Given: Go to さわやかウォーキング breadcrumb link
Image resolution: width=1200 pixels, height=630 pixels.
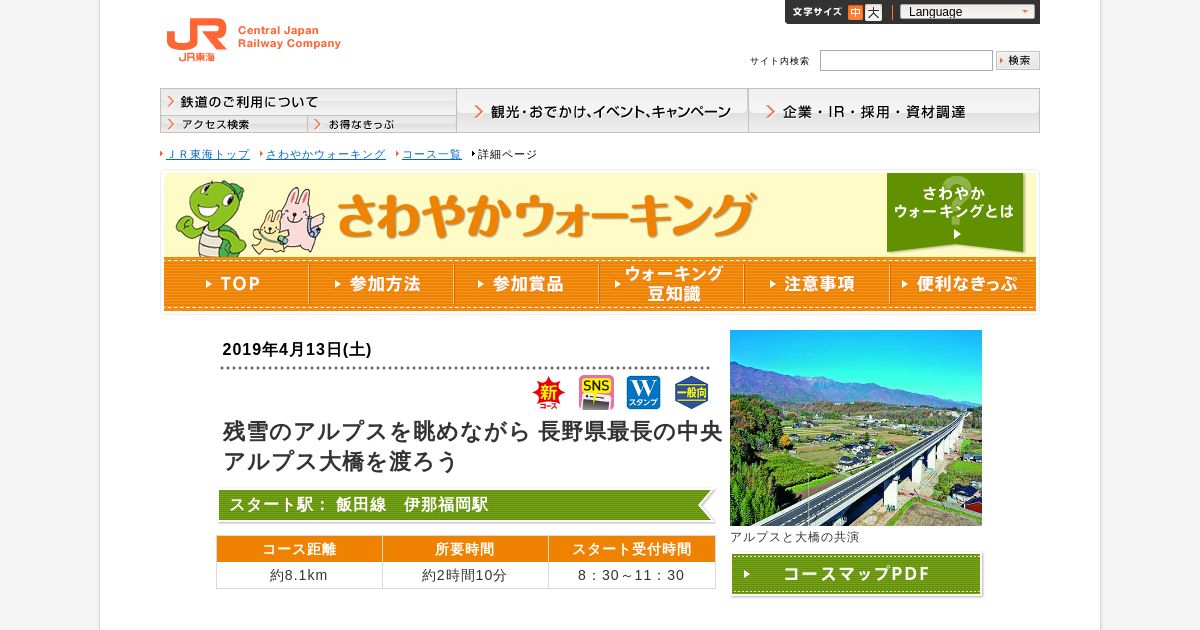Looking at the screenshot, I should (x=326, y=154).
